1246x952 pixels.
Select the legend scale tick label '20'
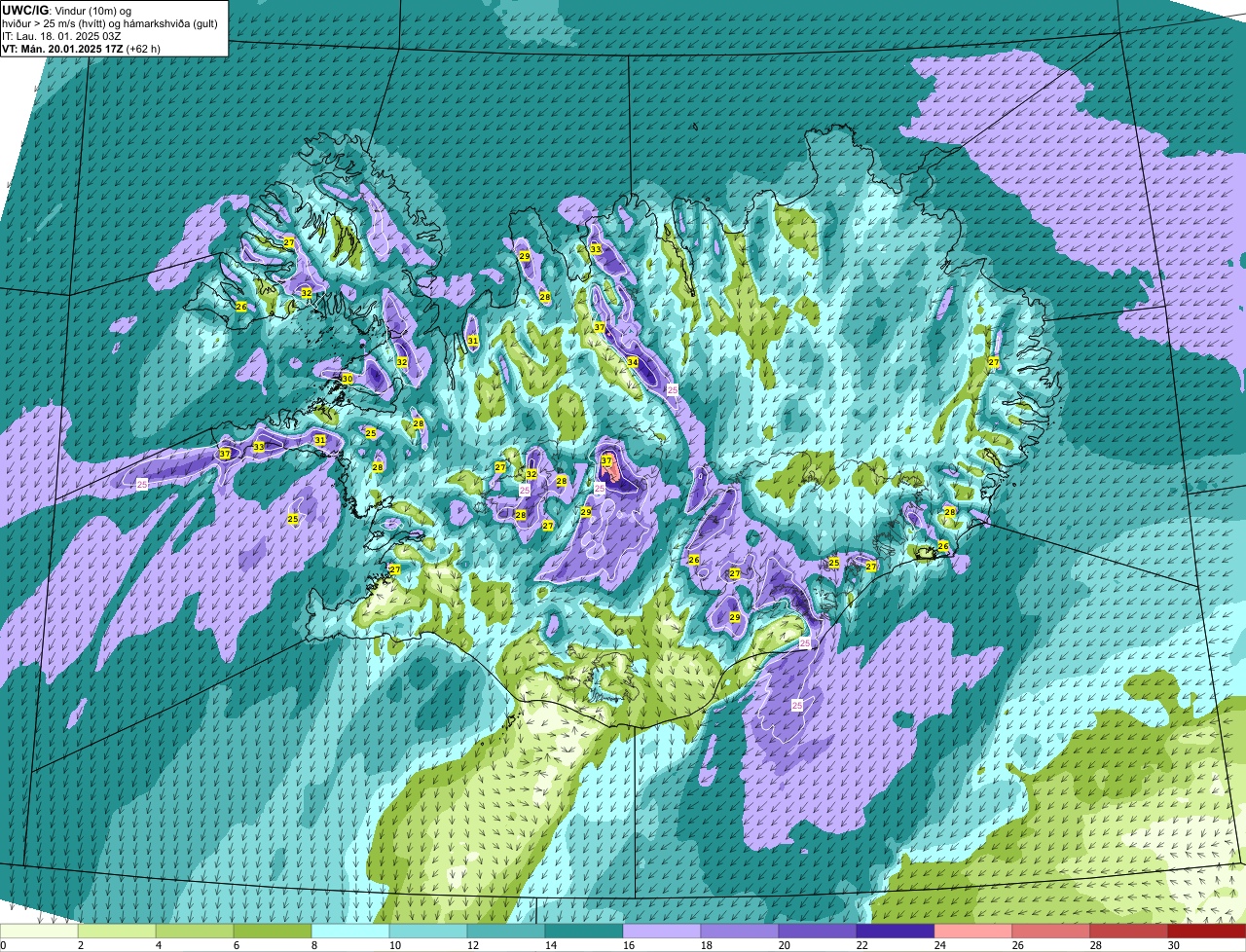point(785,945)
